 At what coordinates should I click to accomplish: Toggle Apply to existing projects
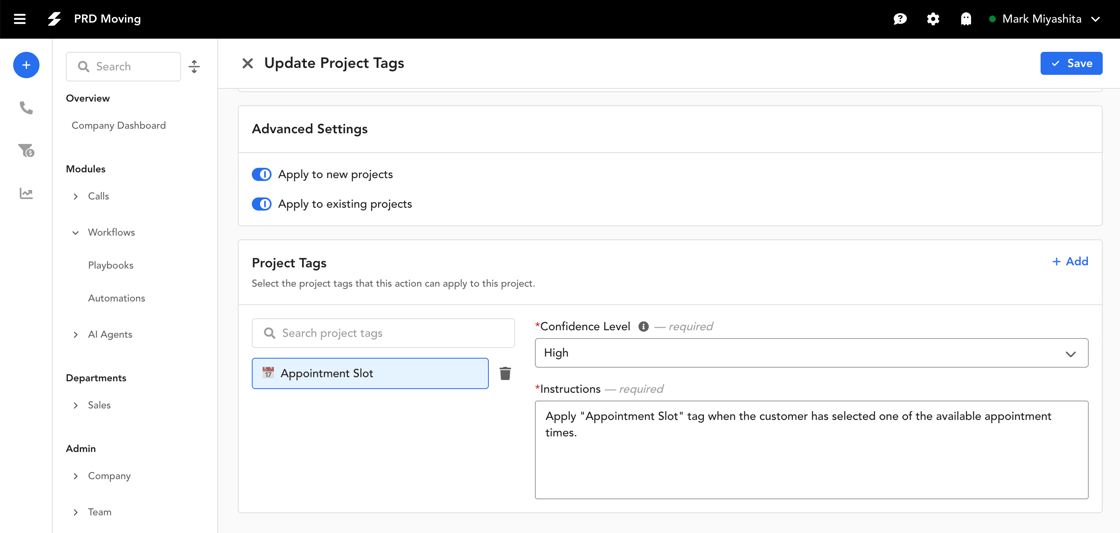(x=261, y=204)
